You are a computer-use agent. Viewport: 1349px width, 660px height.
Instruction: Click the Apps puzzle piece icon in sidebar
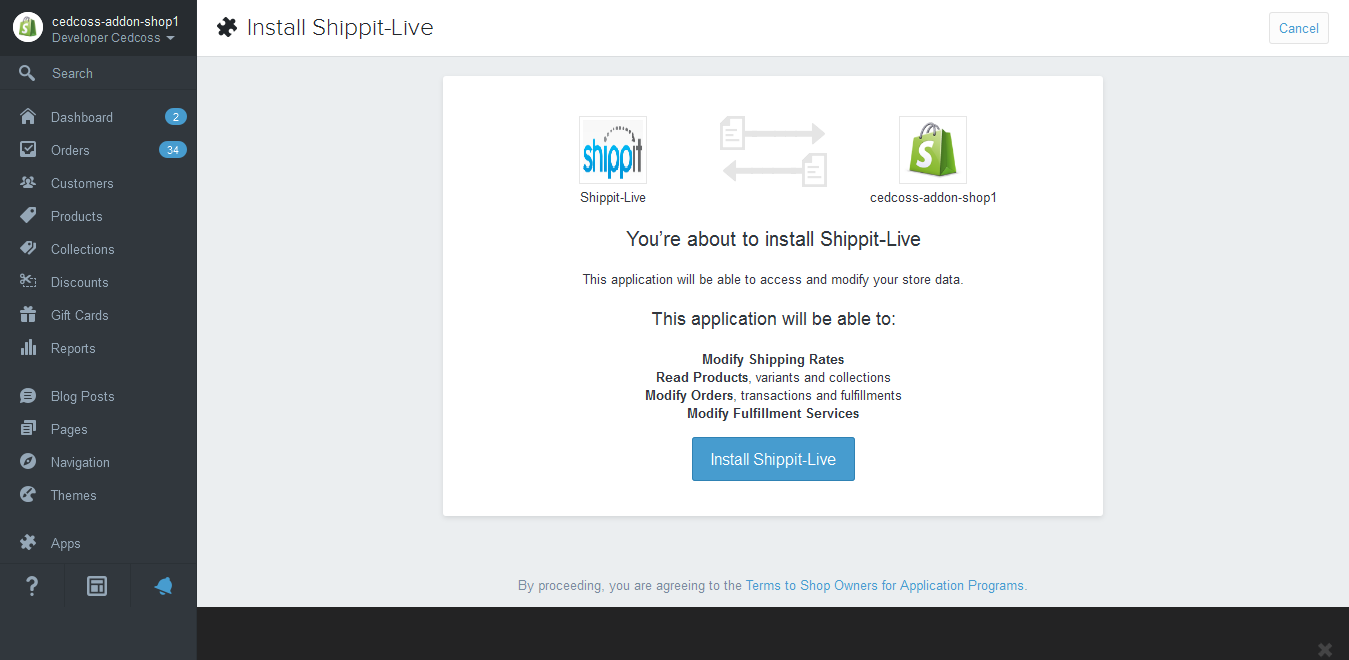(x=28, y=543)
